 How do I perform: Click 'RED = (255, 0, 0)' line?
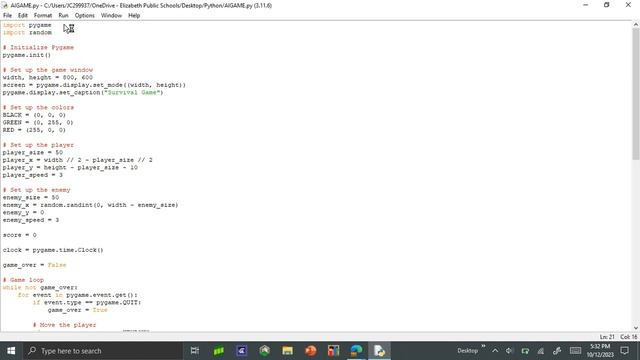click(x=34, y=130)
